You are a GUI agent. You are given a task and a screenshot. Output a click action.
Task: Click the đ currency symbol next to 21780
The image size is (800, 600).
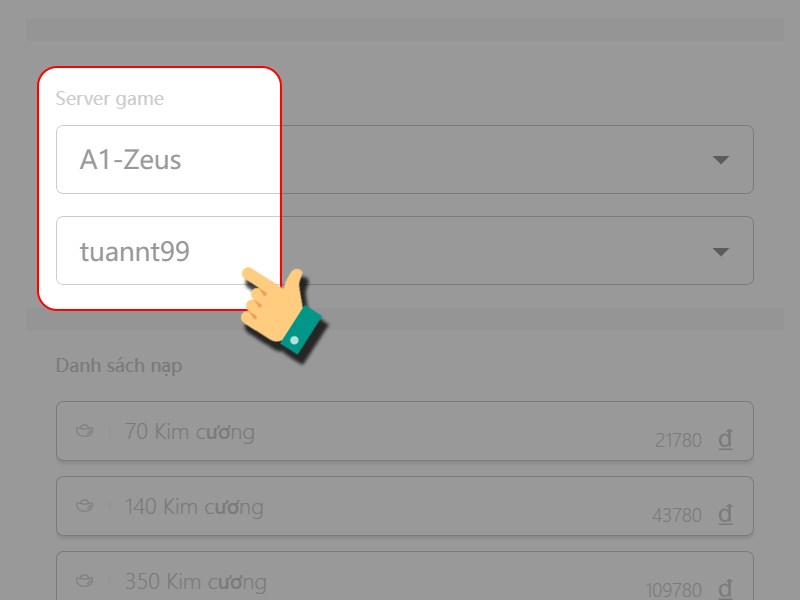click(x=726, y=439)
